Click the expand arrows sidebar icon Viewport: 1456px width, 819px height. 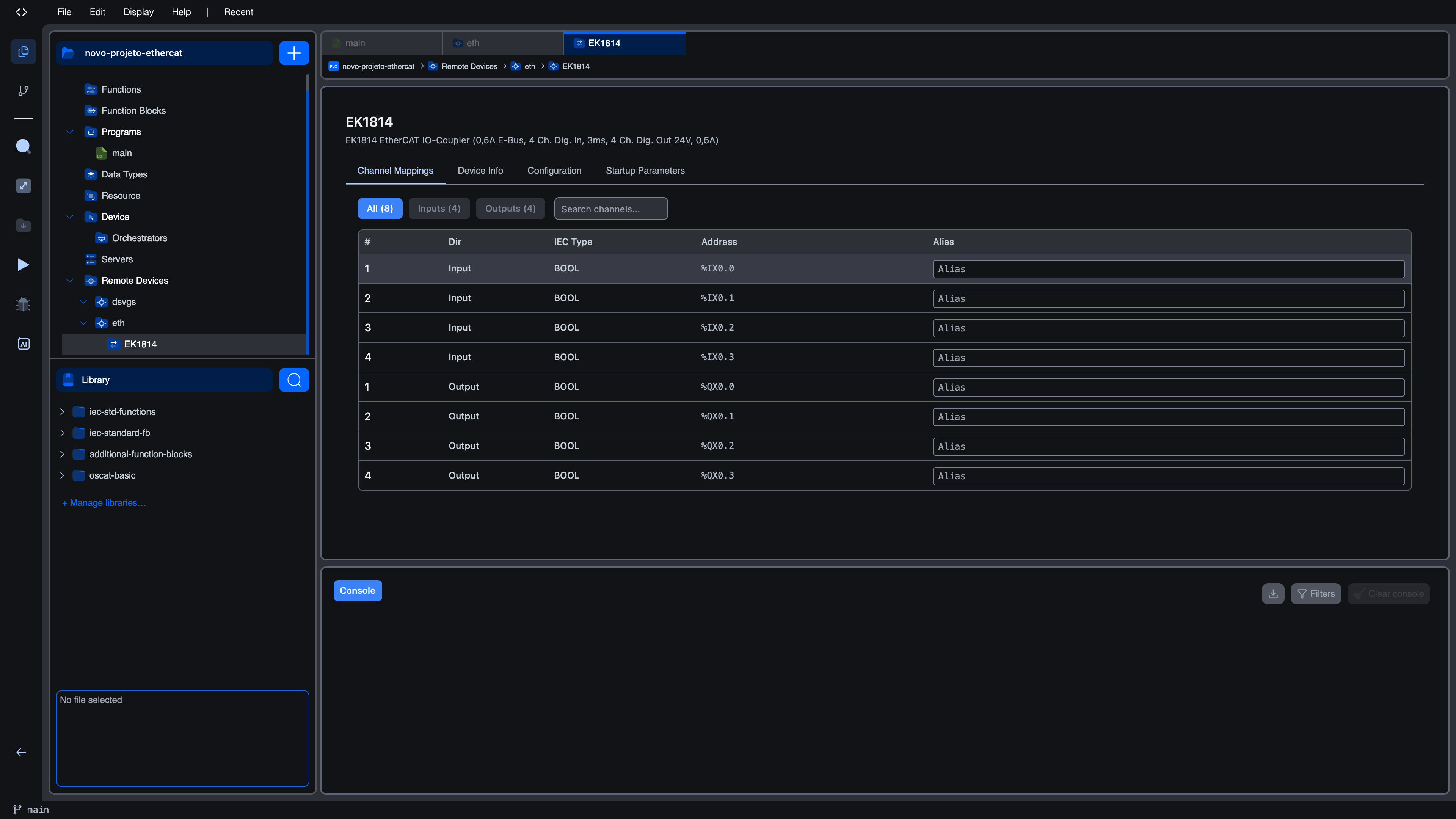(23, 186)
